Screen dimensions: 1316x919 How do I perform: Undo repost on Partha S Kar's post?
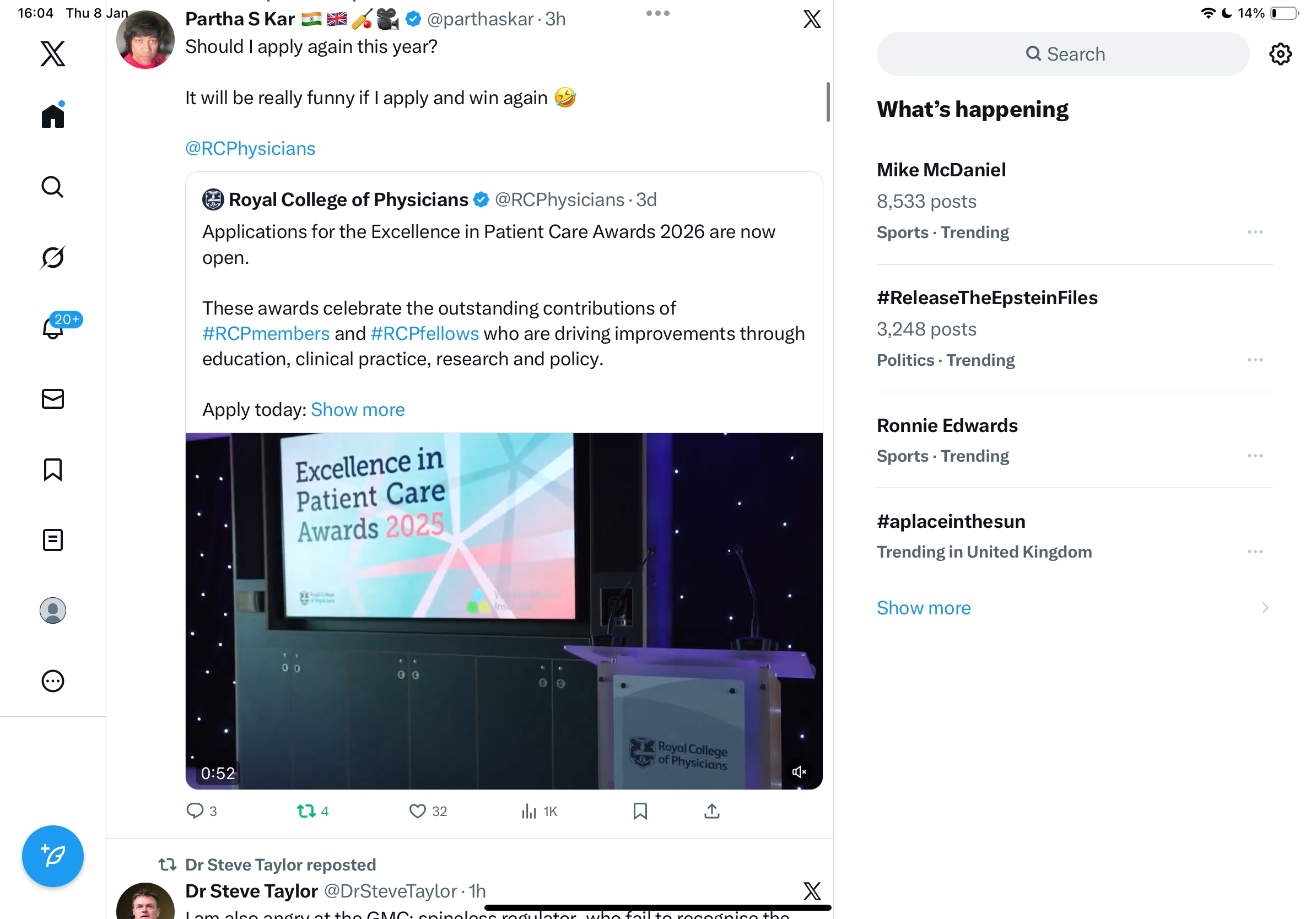point(306,810)
